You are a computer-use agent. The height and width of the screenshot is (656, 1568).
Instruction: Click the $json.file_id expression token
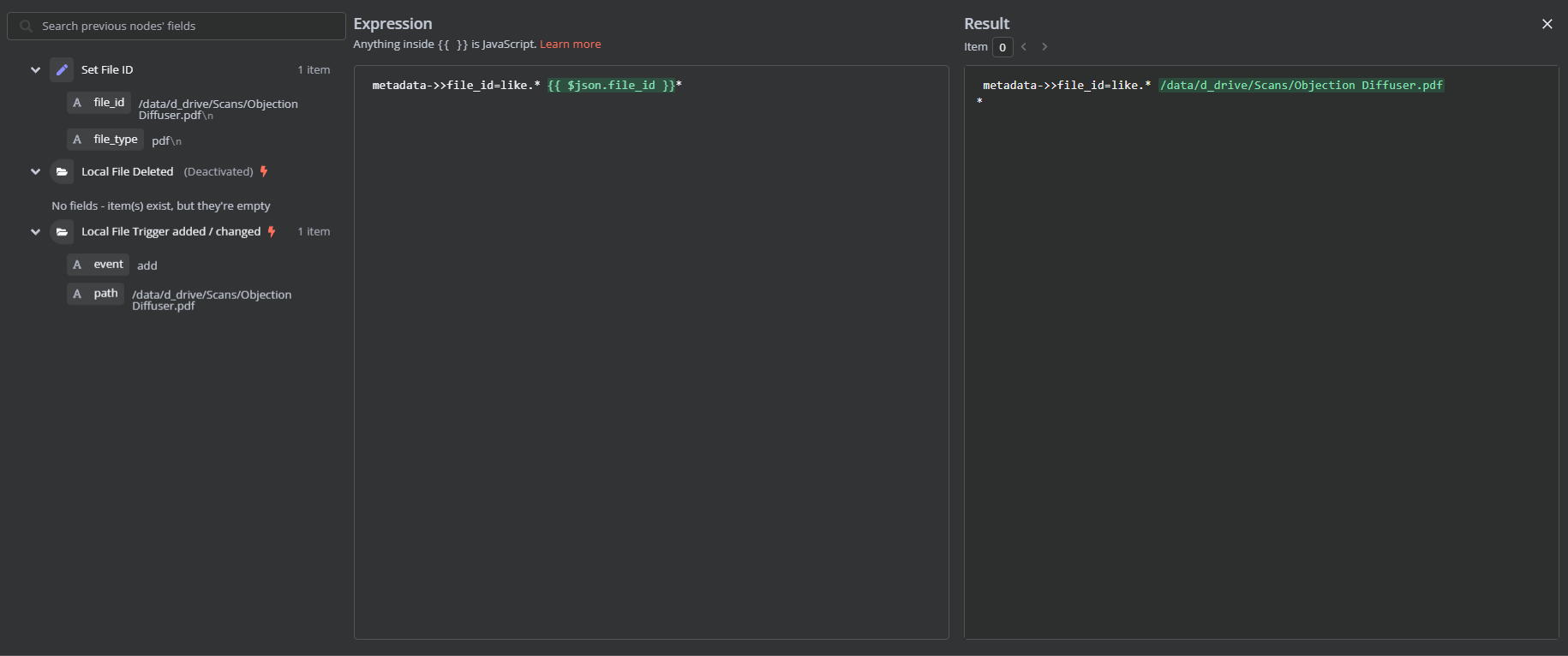611,86
